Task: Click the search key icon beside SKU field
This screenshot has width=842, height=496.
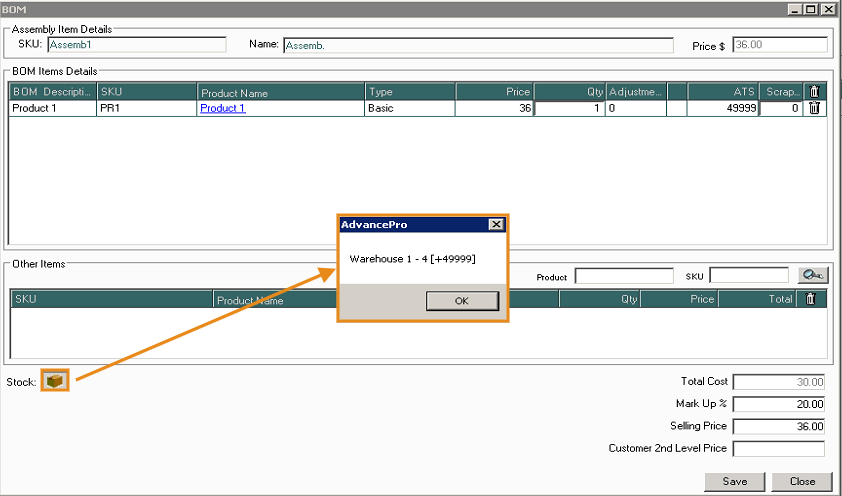Action: point(811,276)
